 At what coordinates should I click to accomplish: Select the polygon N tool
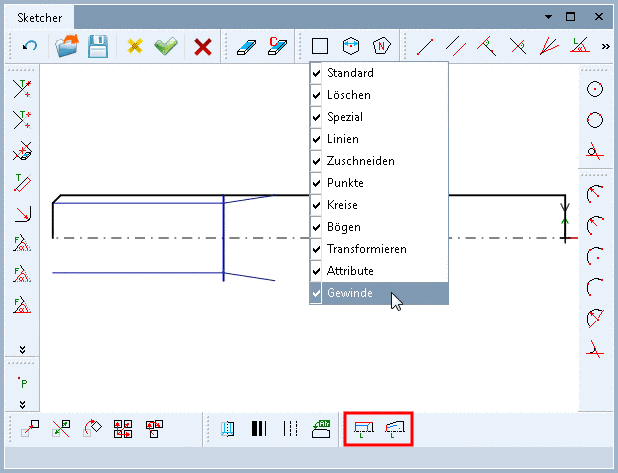coord(382,46)
